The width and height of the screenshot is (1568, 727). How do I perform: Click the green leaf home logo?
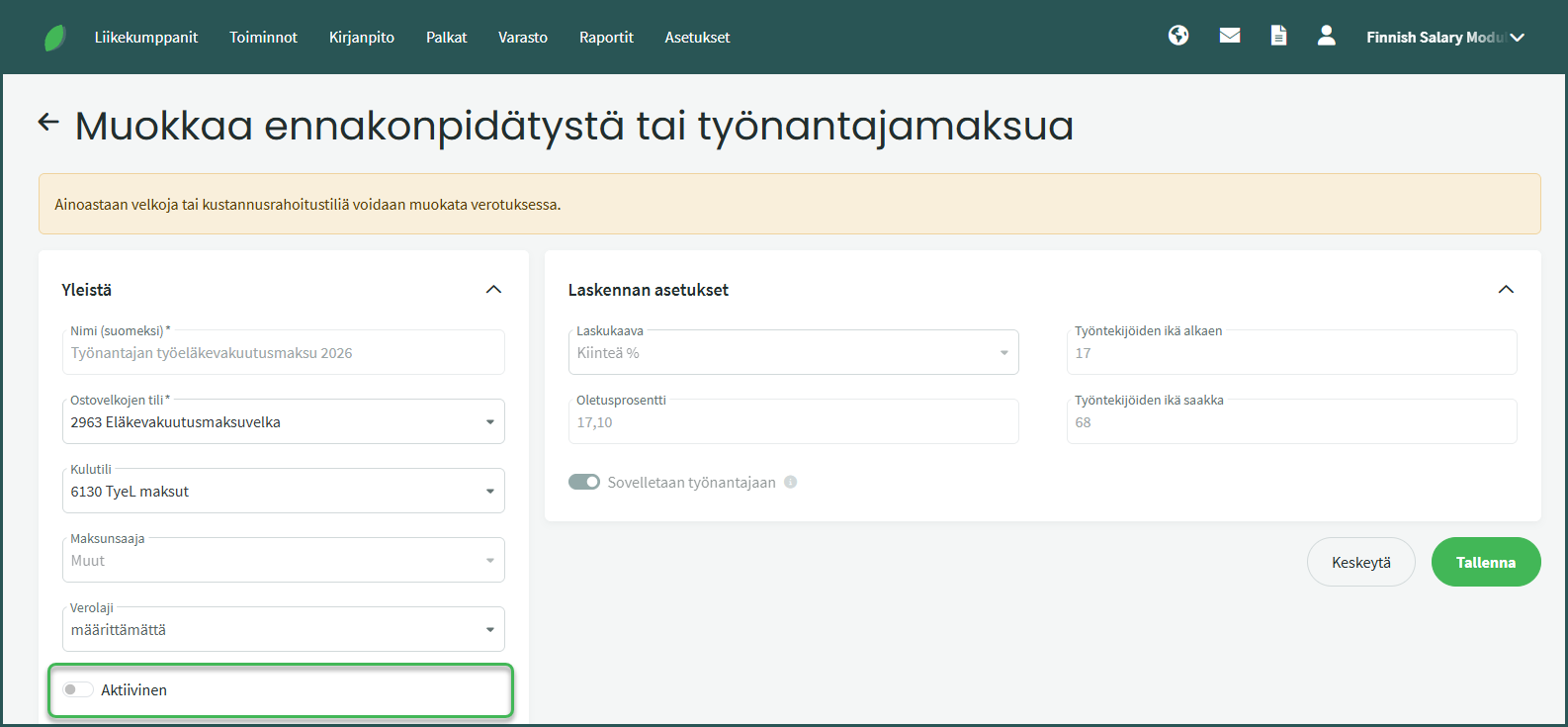pos(55,38)
